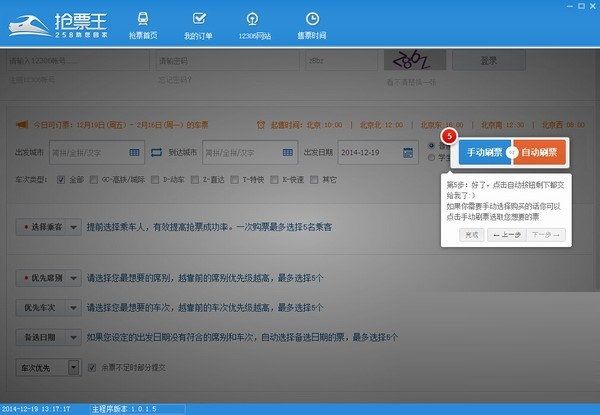Toggle the GC-高铁/城际 checkbox
This screenshot has width=600, height=415.
(94, 180)
